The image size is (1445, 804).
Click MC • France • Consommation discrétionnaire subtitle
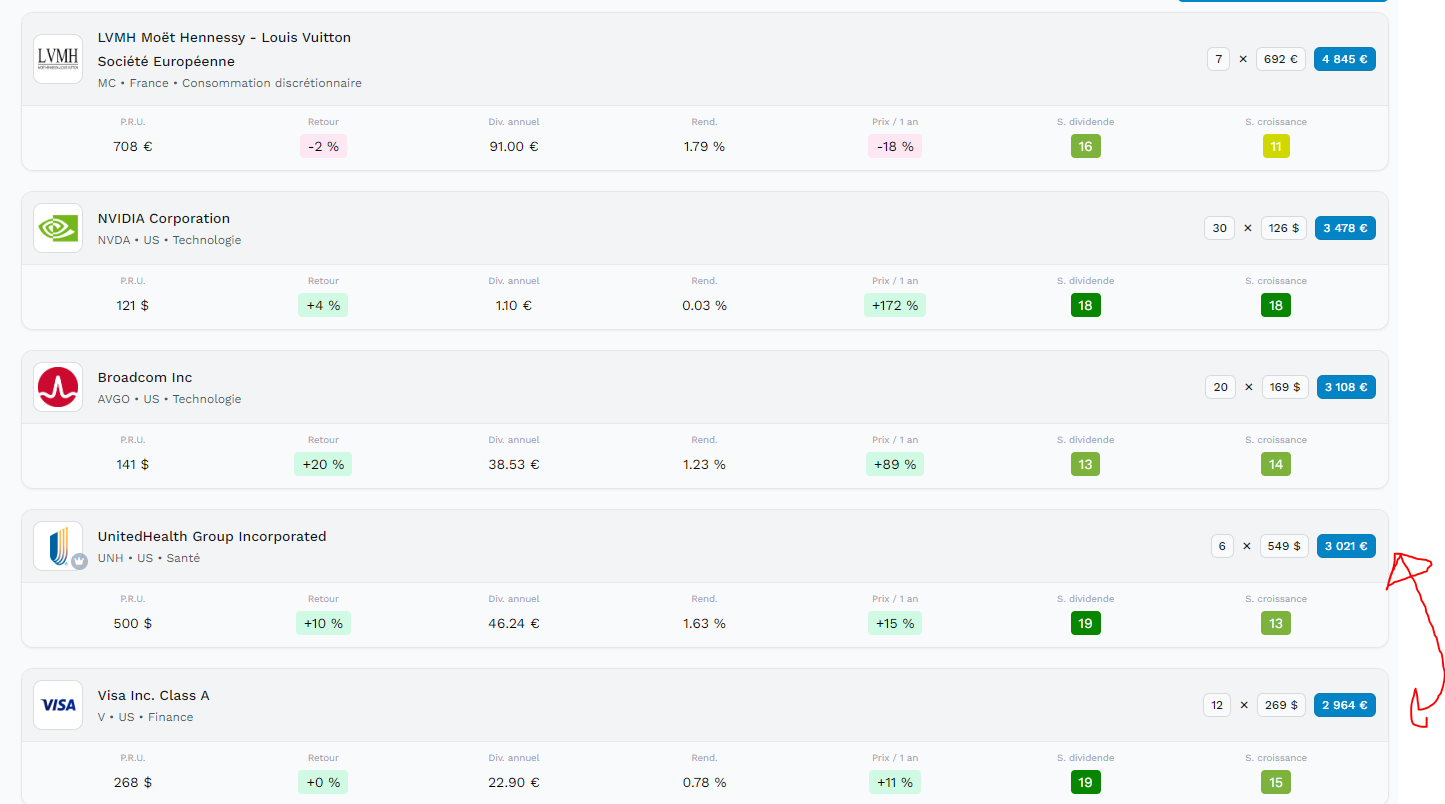pyautogui.click(x=230, y=83)
